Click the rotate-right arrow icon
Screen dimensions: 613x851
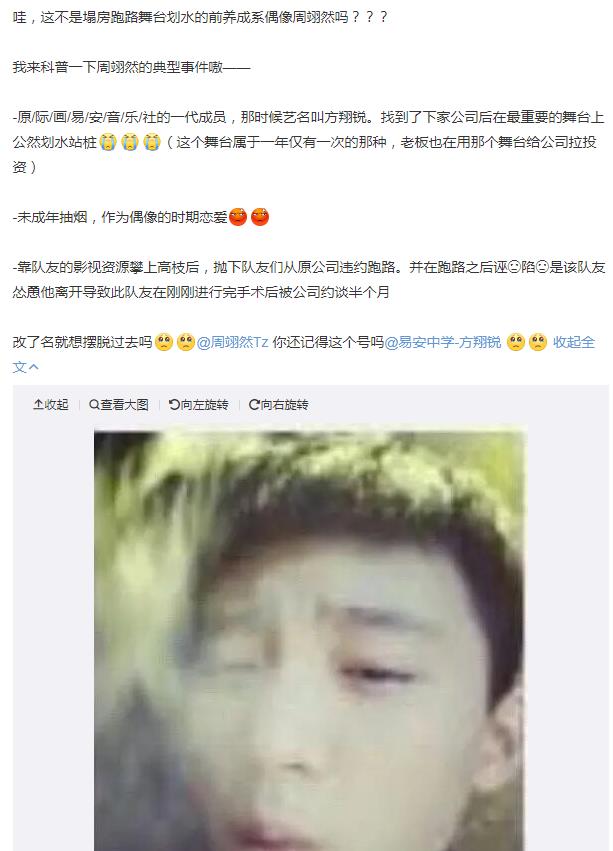pyautogui.click(x=254, y=404)
